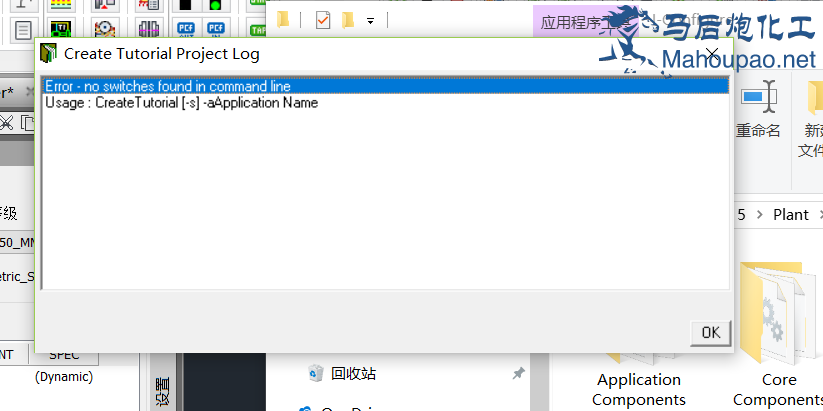Close the Create Tutorial Project Log dialog
Viewport: 823px width, 411px height.
click(x=712, y=53)
